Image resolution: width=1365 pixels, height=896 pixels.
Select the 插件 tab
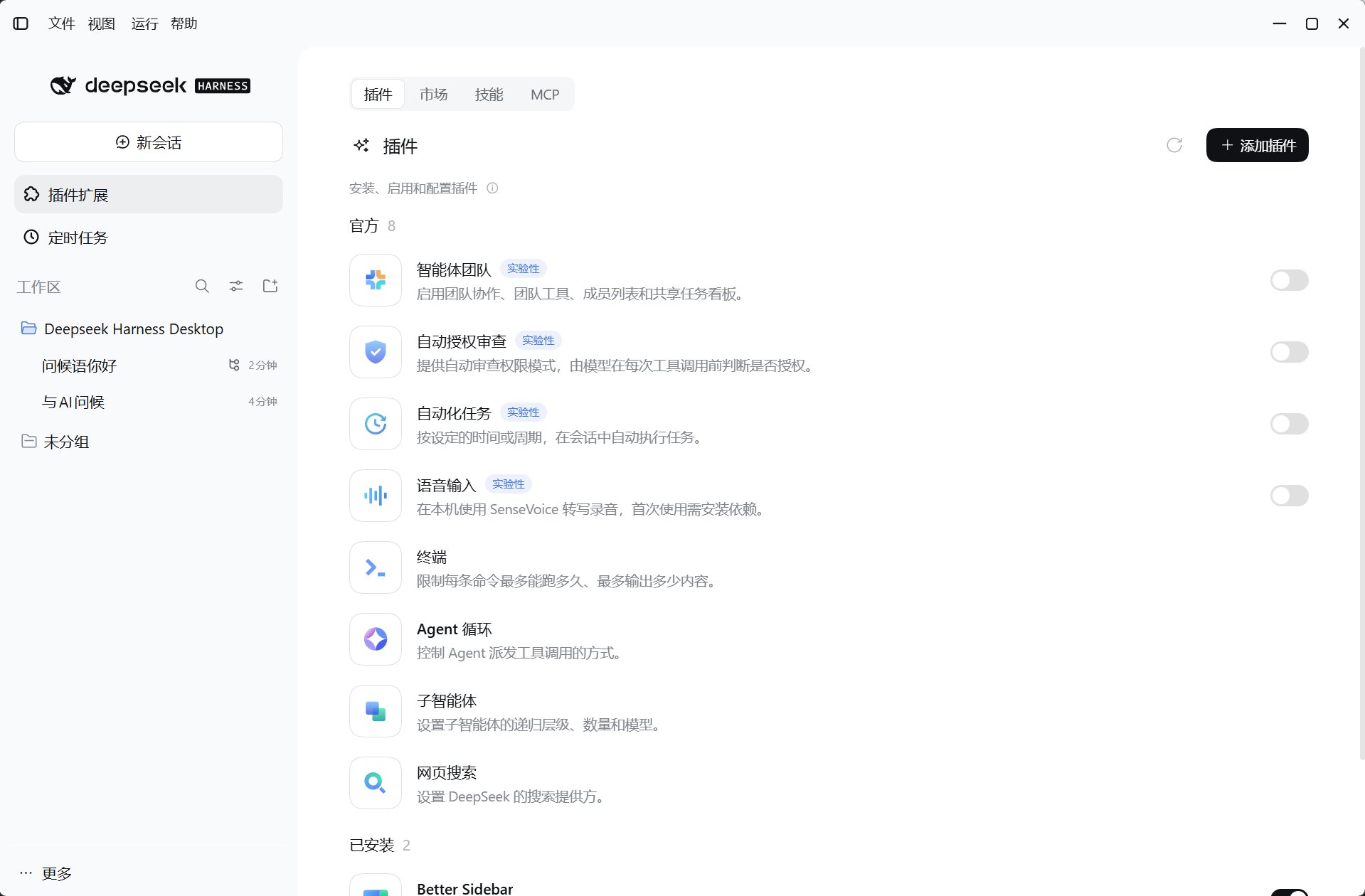(378, 94)
